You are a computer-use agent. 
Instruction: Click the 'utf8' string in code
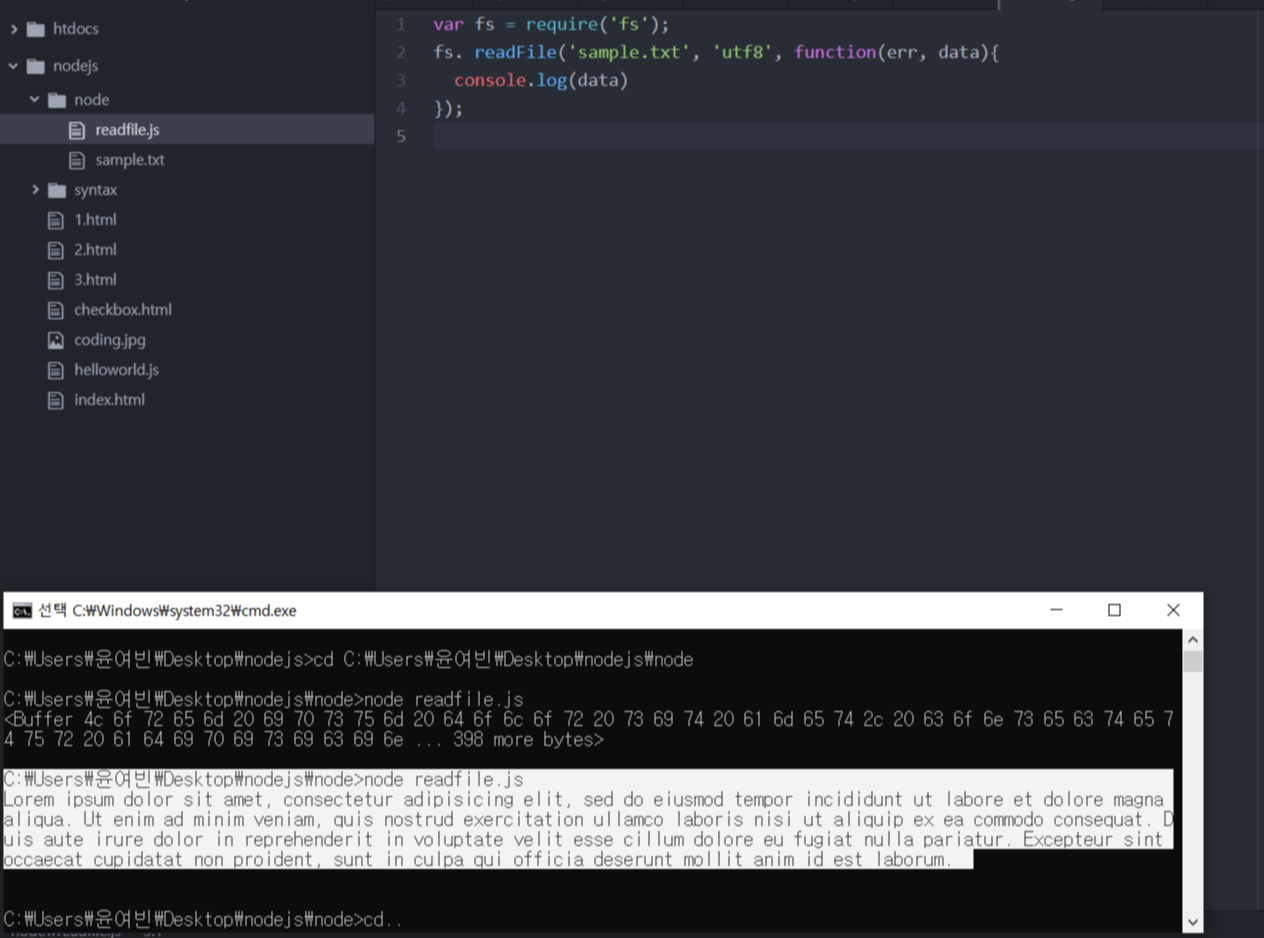click(742, 52)
